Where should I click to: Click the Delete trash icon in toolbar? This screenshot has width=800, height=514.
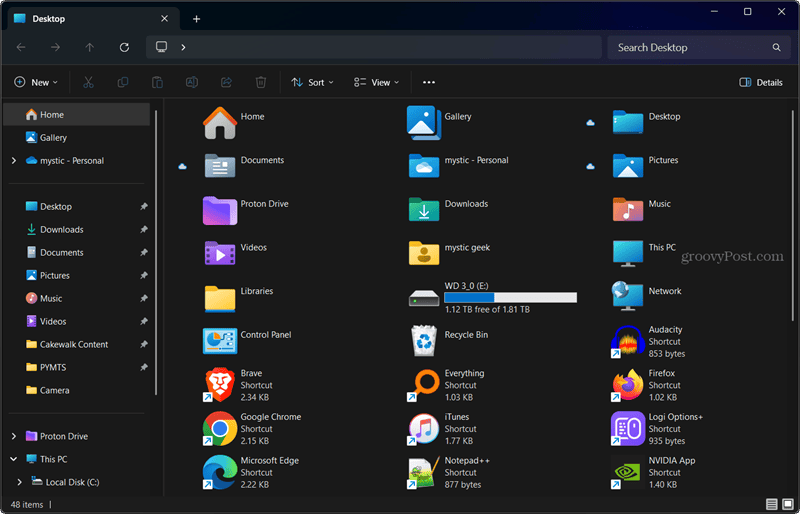point(261,82)
